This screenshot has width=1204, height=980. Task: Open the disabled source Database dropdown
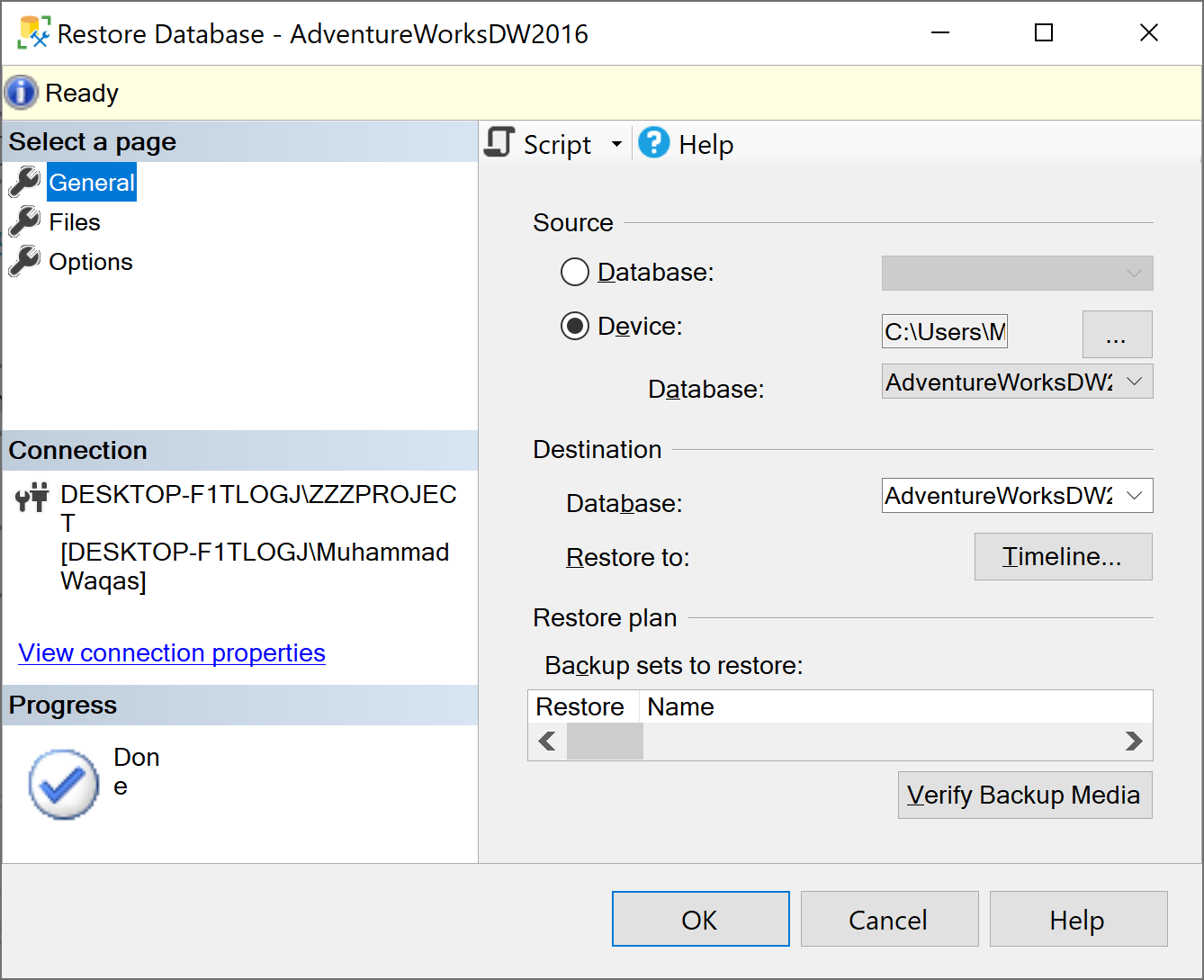(x=1017, y=274)
